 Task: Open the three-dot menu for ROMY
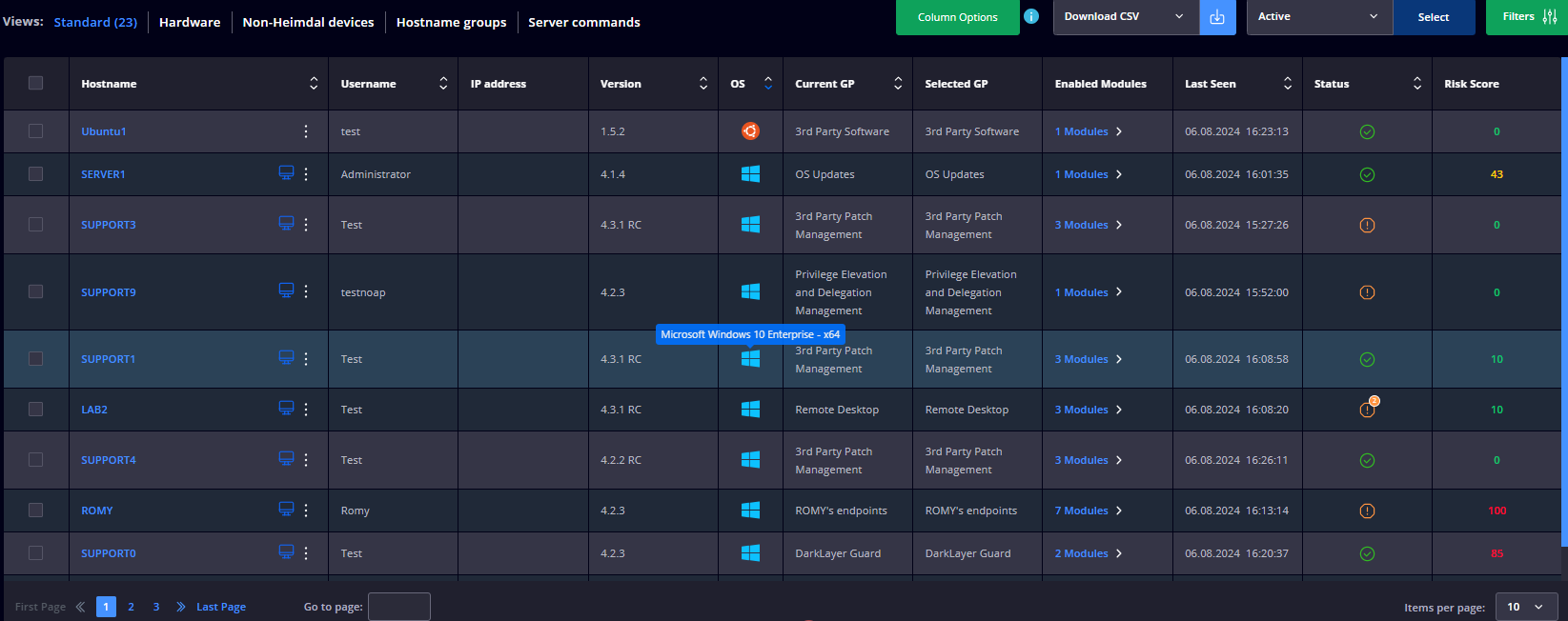click(x=306, y=511)
